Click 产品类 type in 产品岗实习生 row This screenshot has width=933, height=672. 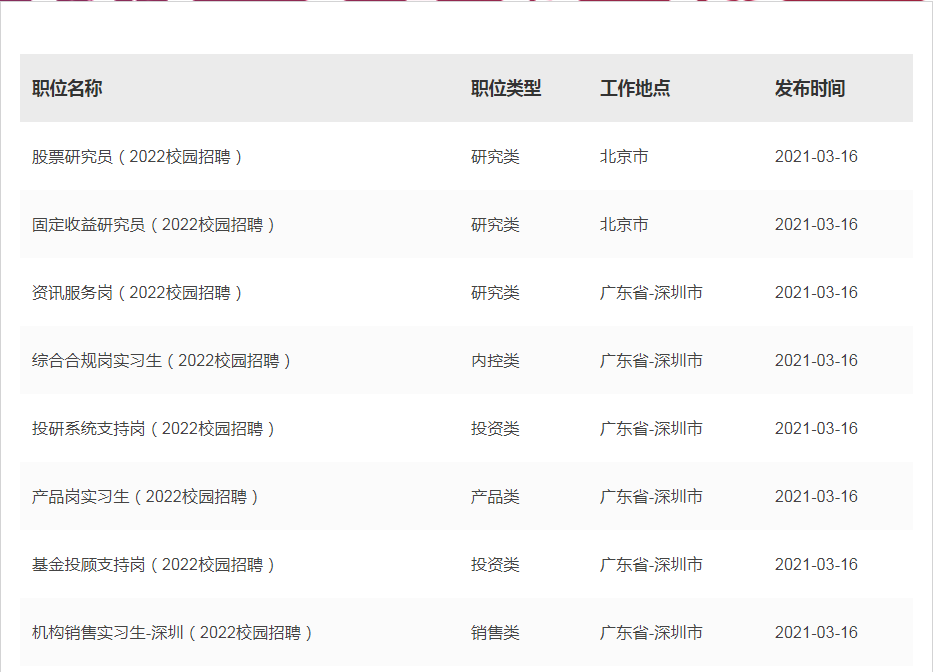495,497
